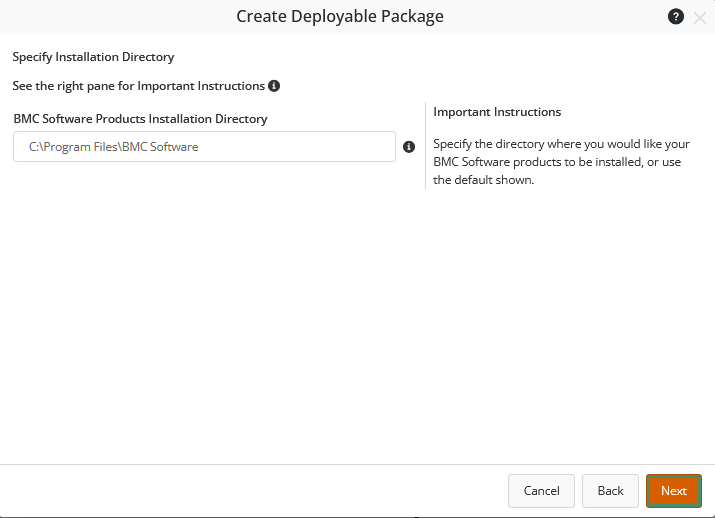Click the vertical divider beside Important Instructions
The width and height of the screenshot is (715, 518).
click(x=425, y=145)
